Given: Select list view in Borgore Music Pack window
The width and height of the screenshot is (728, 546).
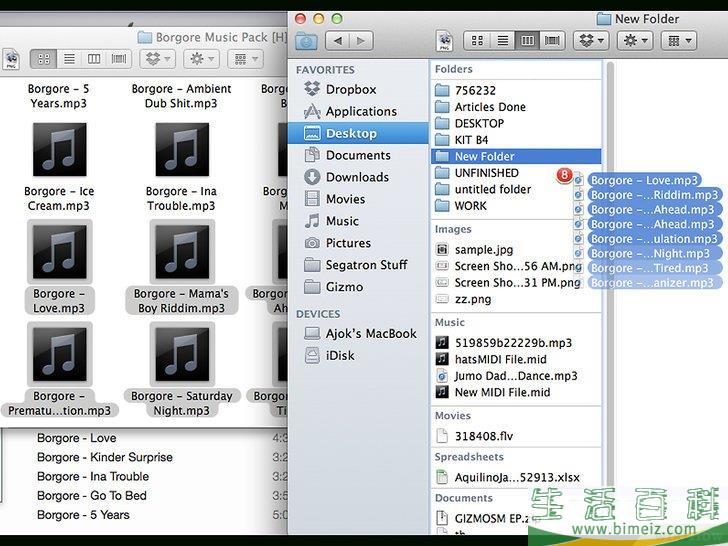Looking at the screenshot, I should click(69, 59).
